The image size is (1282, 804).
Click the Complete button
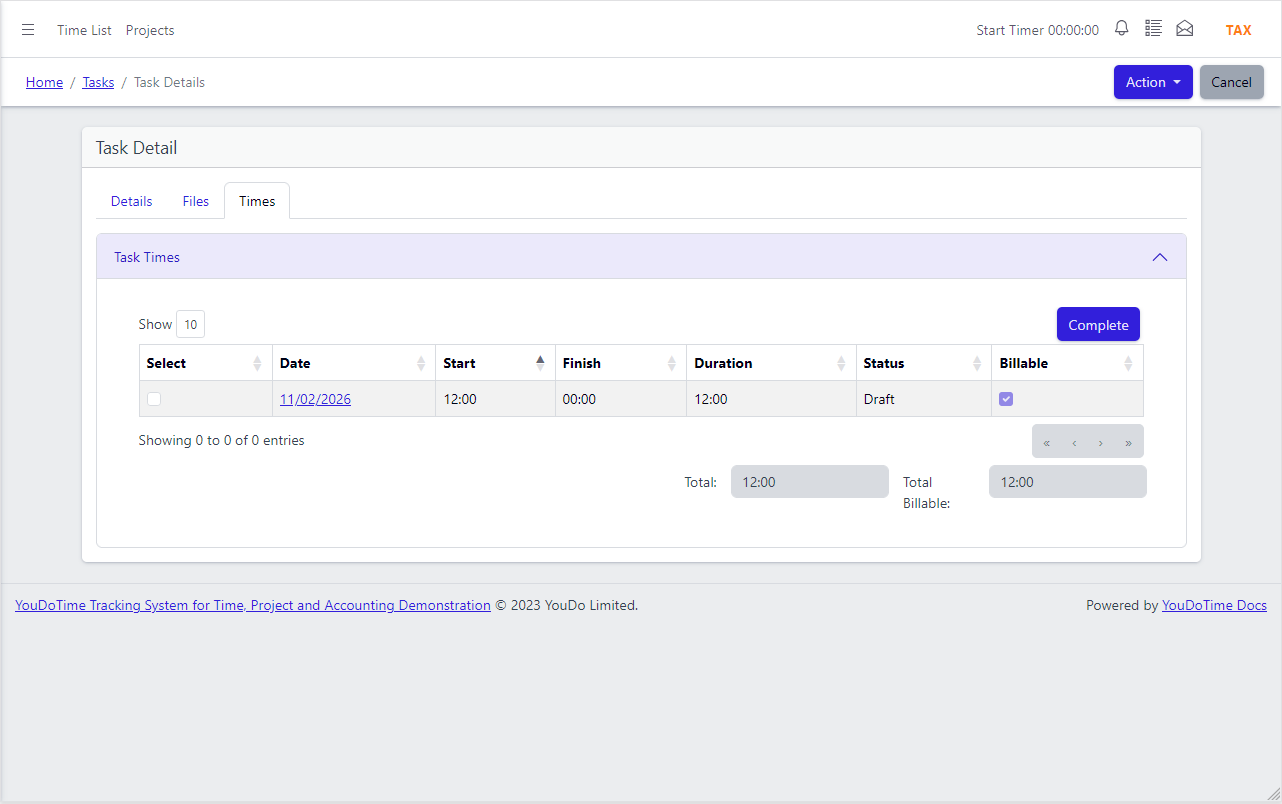point(1098,325)
